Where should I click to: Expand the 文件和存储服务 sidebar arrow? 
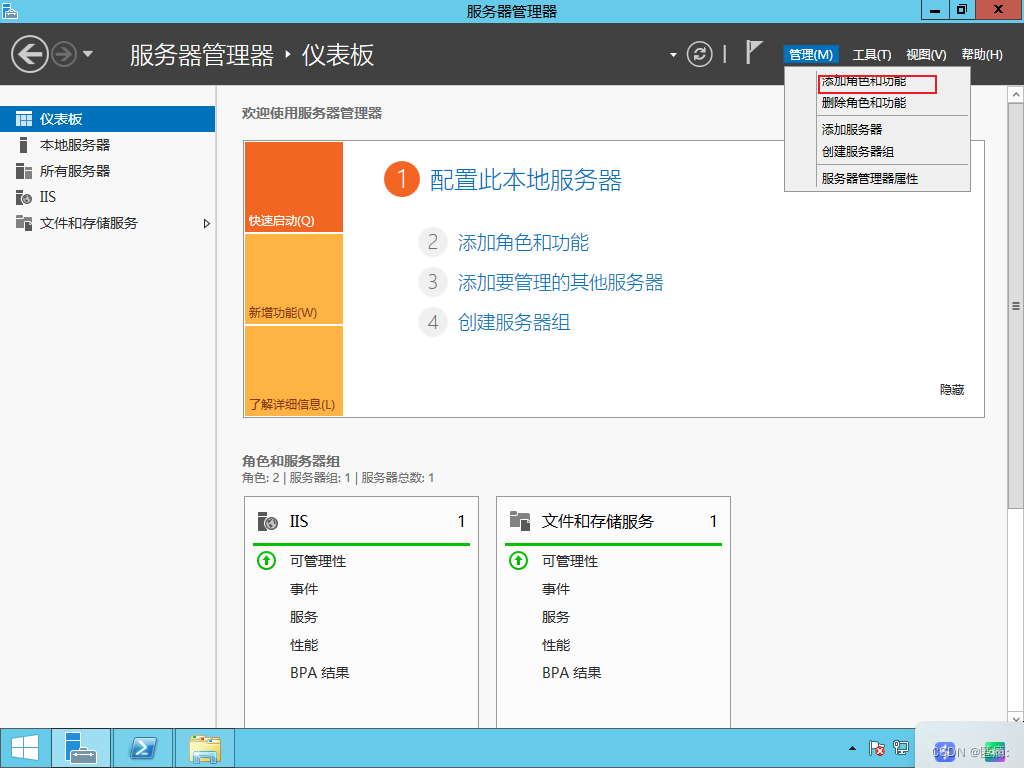(206, 223)
